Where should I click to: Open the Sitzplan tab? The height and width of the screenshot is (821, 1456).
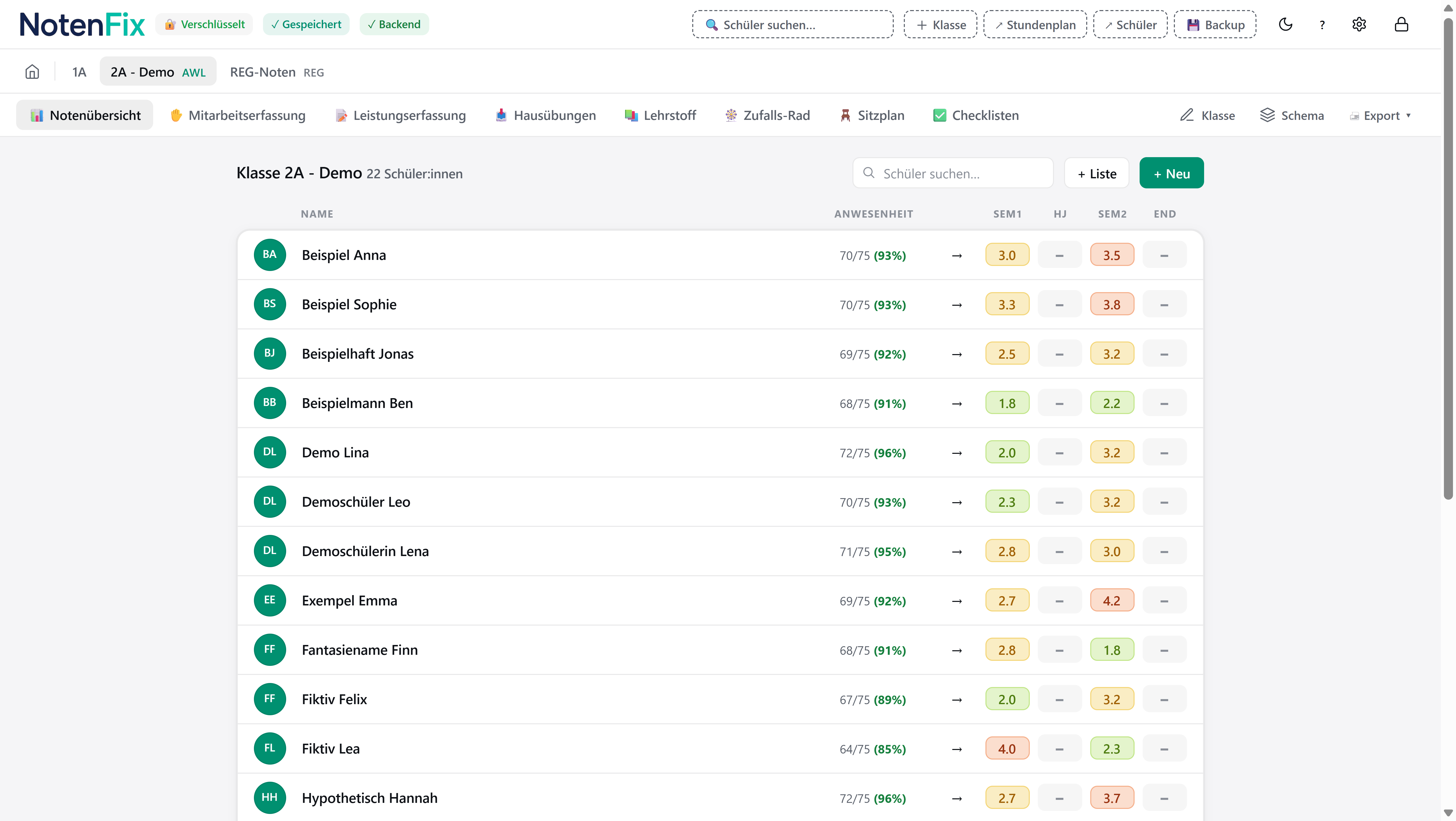point(872,115)
